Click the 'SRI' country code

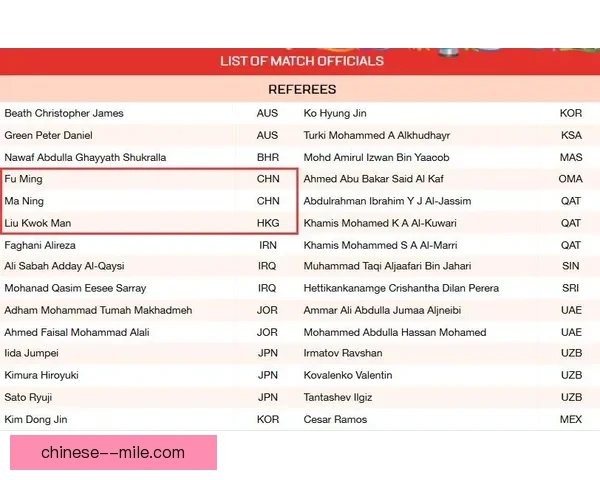[x=571, y=288]
